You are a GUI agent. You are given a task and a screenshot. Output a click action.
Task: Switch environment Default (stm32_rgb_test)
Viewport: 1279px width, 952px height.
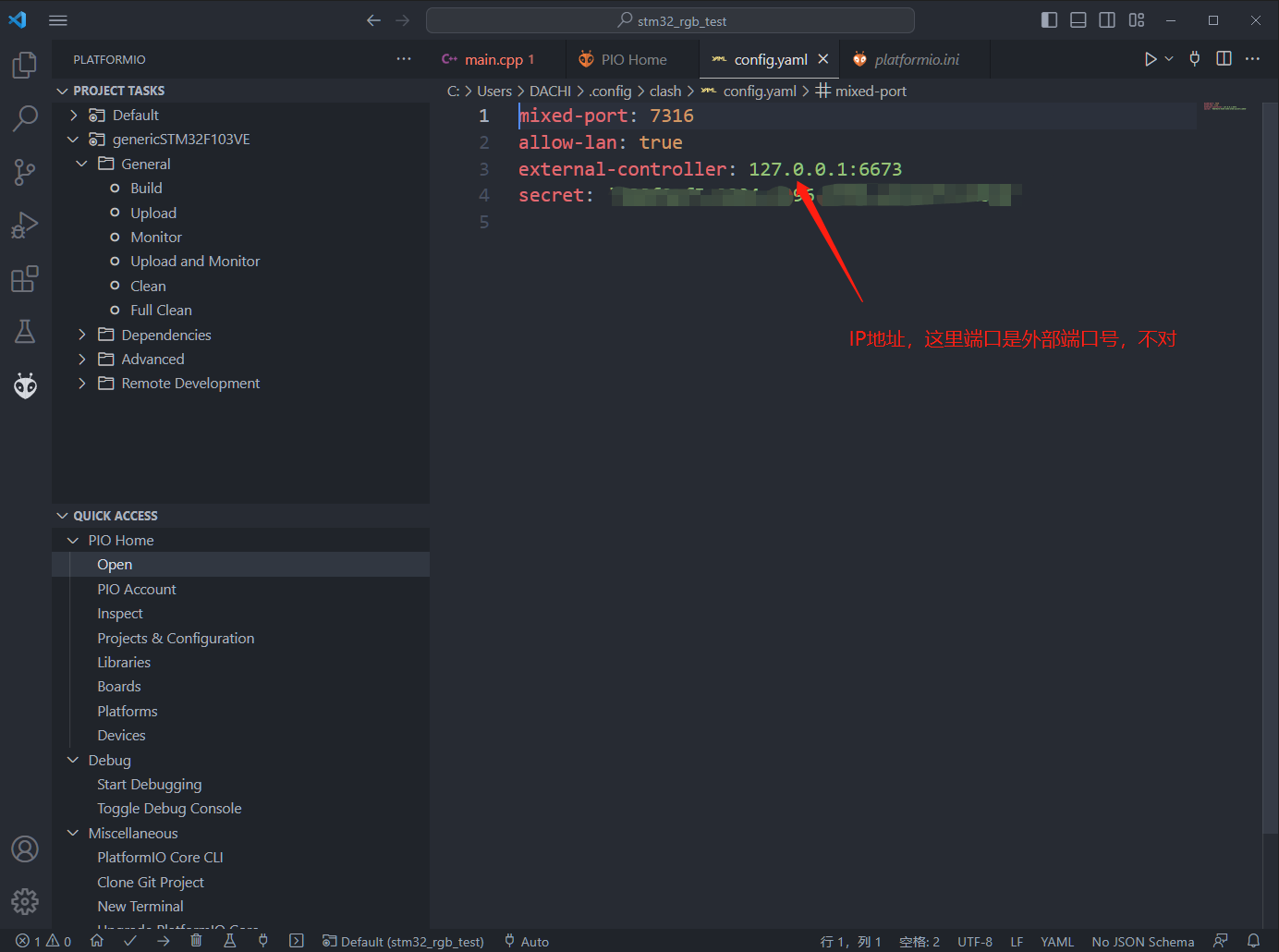click(x=403, y=941)
